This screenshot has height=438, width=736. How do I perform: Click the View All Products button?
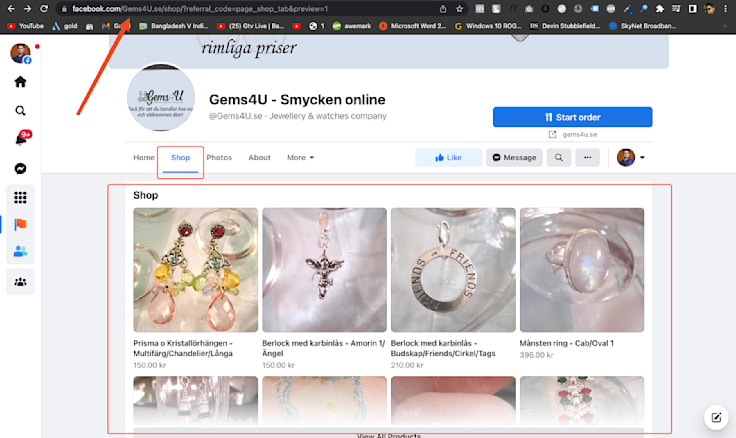coord(389,434)
